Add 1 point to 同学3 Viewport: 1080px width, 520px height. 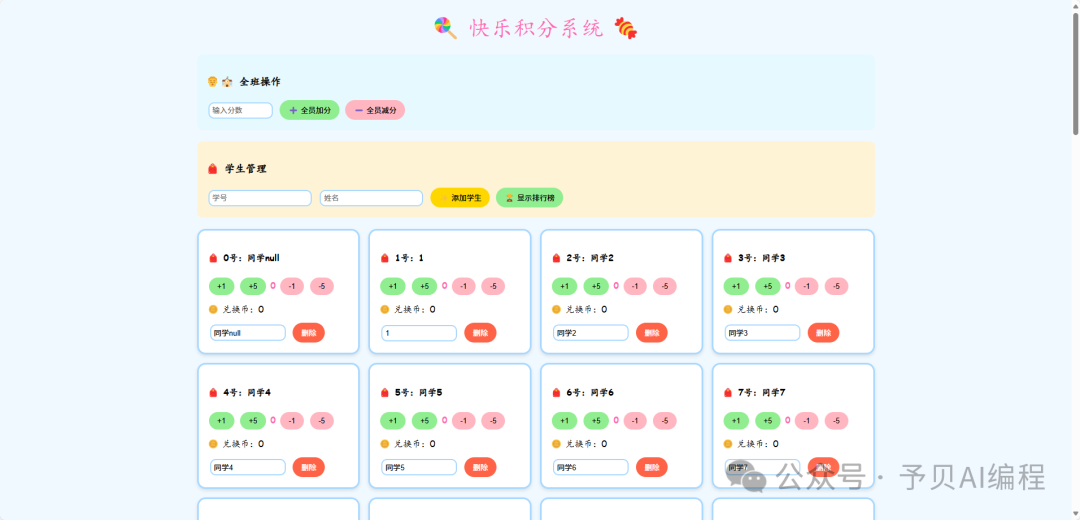tap(736, 286)
